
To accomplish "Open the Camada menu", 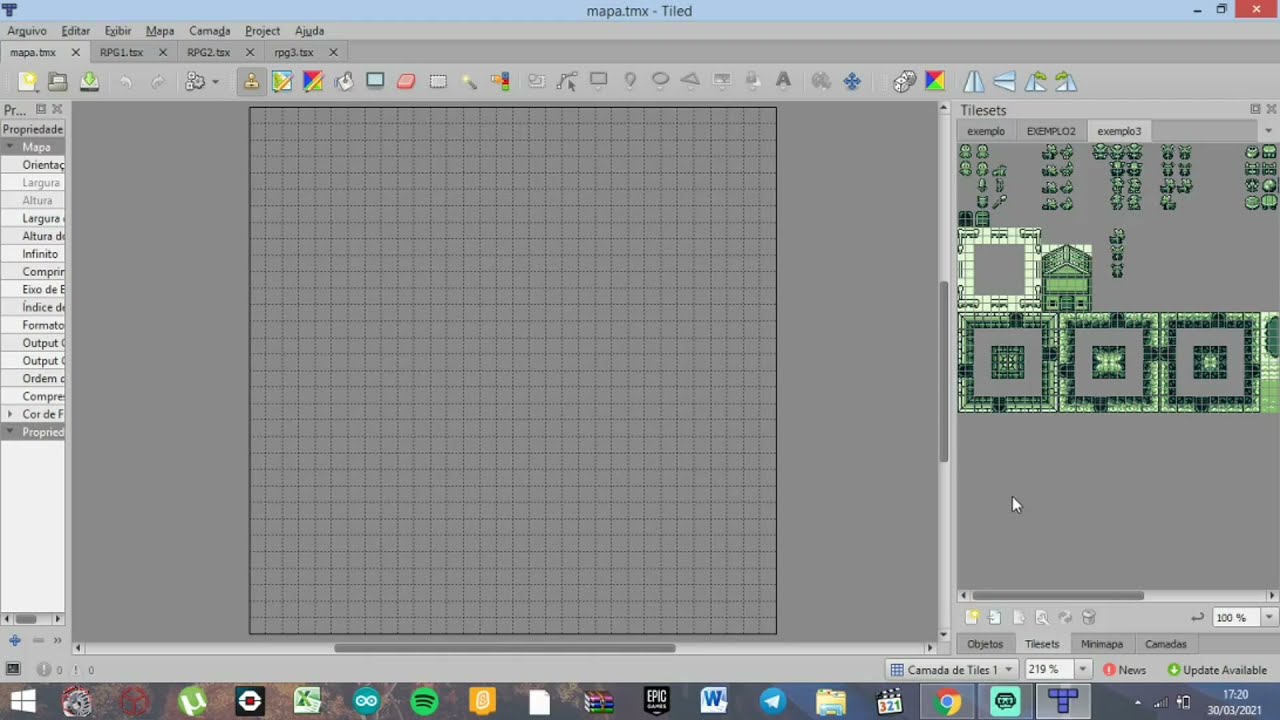I will (x=209, y=31).
